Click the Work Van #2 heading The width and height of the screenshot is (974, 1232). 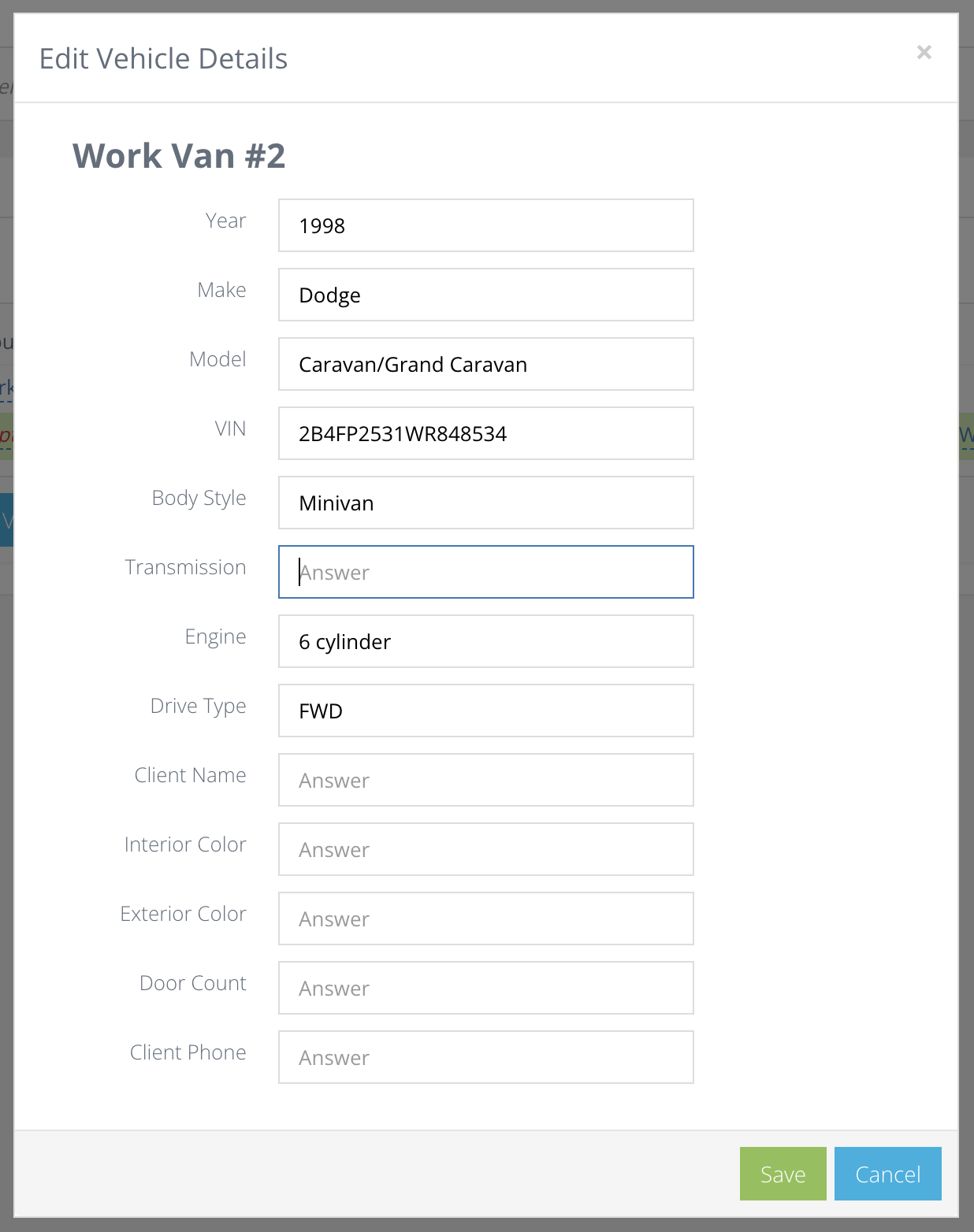[x=180, y=156]
